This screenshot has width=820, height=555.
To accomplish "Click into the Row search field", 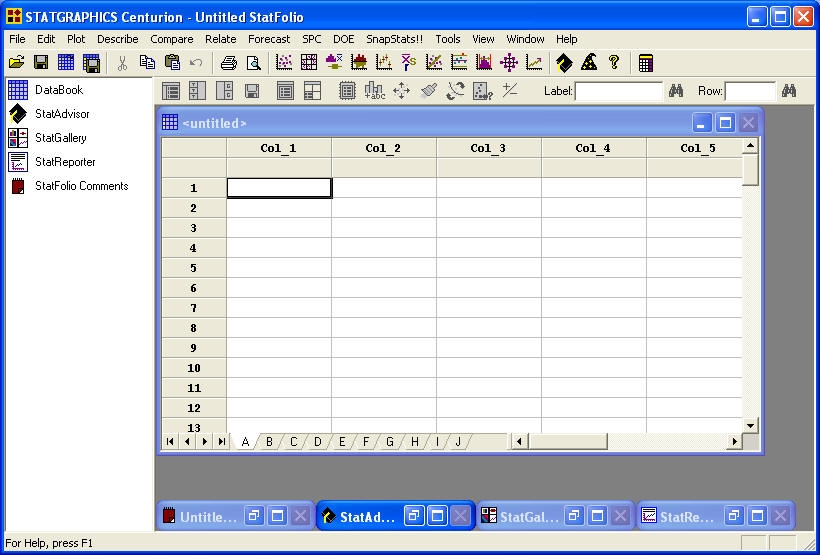I will (x=750, y=92).
